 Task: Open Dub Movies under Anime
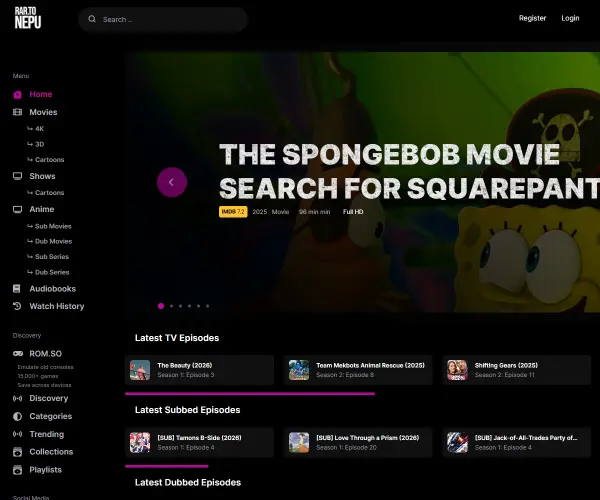pos(50,241)
